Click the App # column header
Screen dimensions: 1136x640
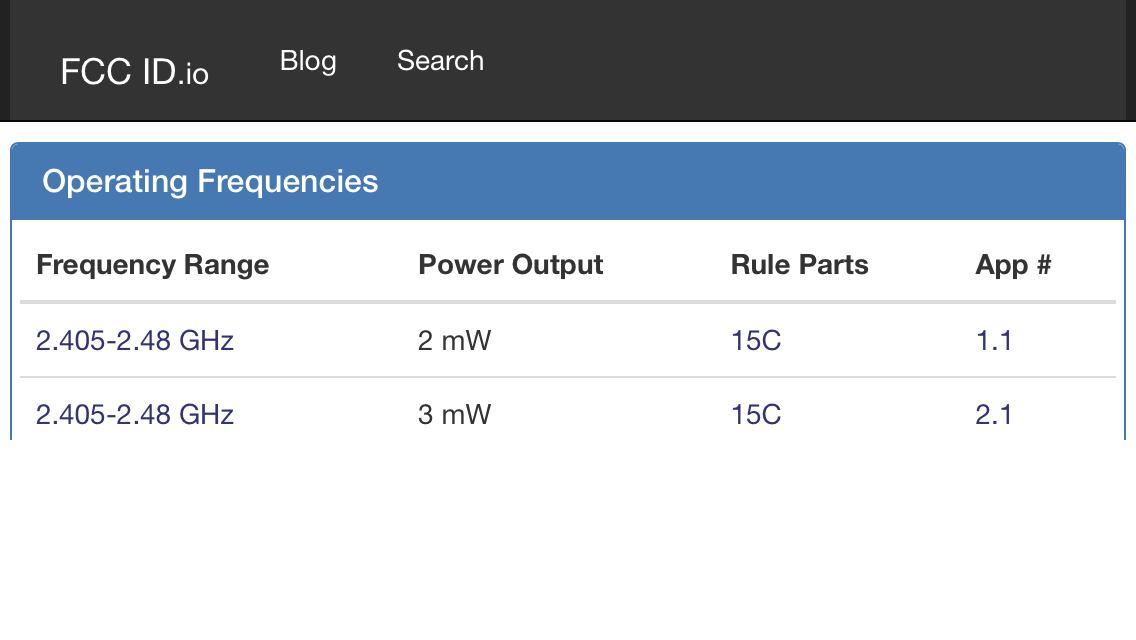coord(1013,265)
